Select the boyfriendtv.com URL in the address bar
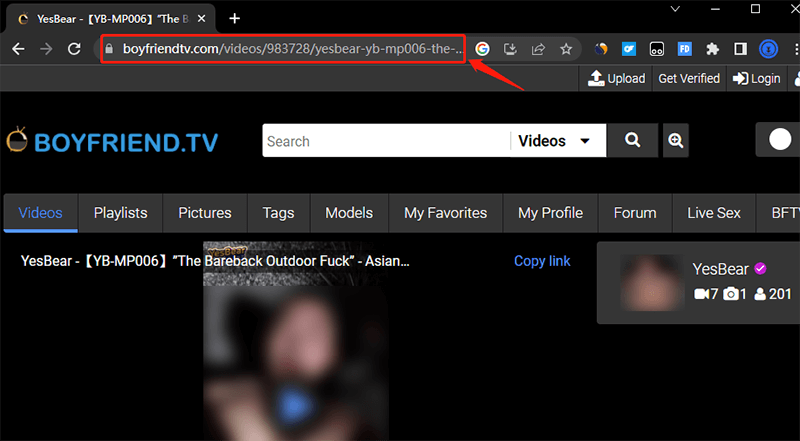Screen dimensions: 800x441 [x=293, y=49]
